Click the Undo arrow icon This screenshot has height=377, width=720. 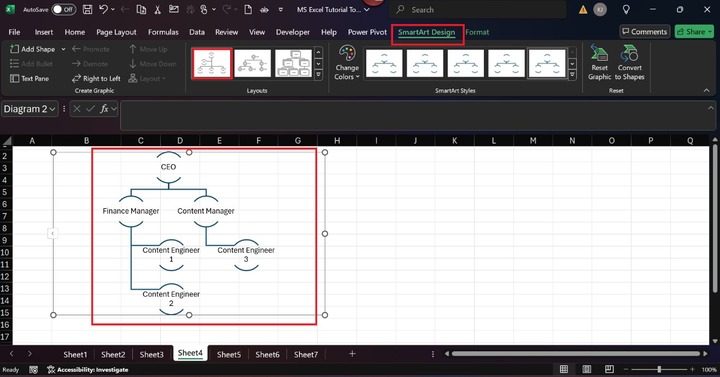103,9
